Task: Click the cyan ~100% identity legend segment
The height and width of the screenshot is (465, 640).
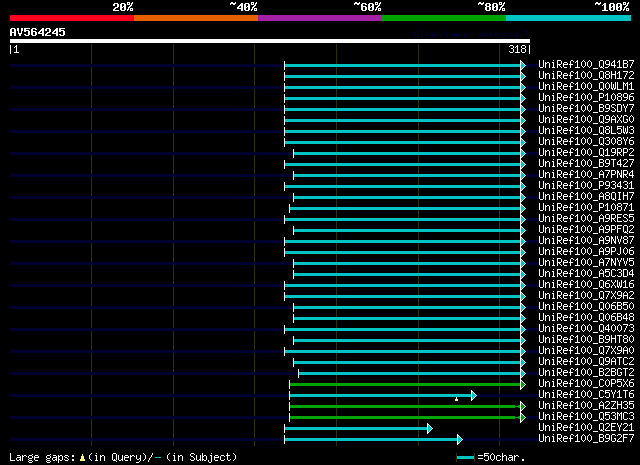Action: tap(569, 18)
